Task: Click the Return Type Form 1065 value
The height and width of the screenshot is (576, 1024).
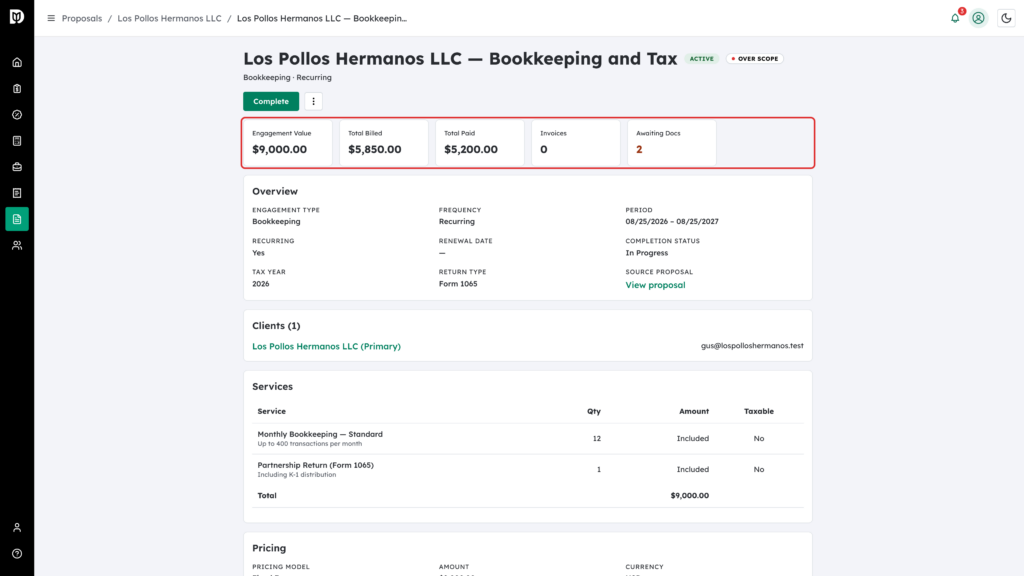Action: point(458,284)
